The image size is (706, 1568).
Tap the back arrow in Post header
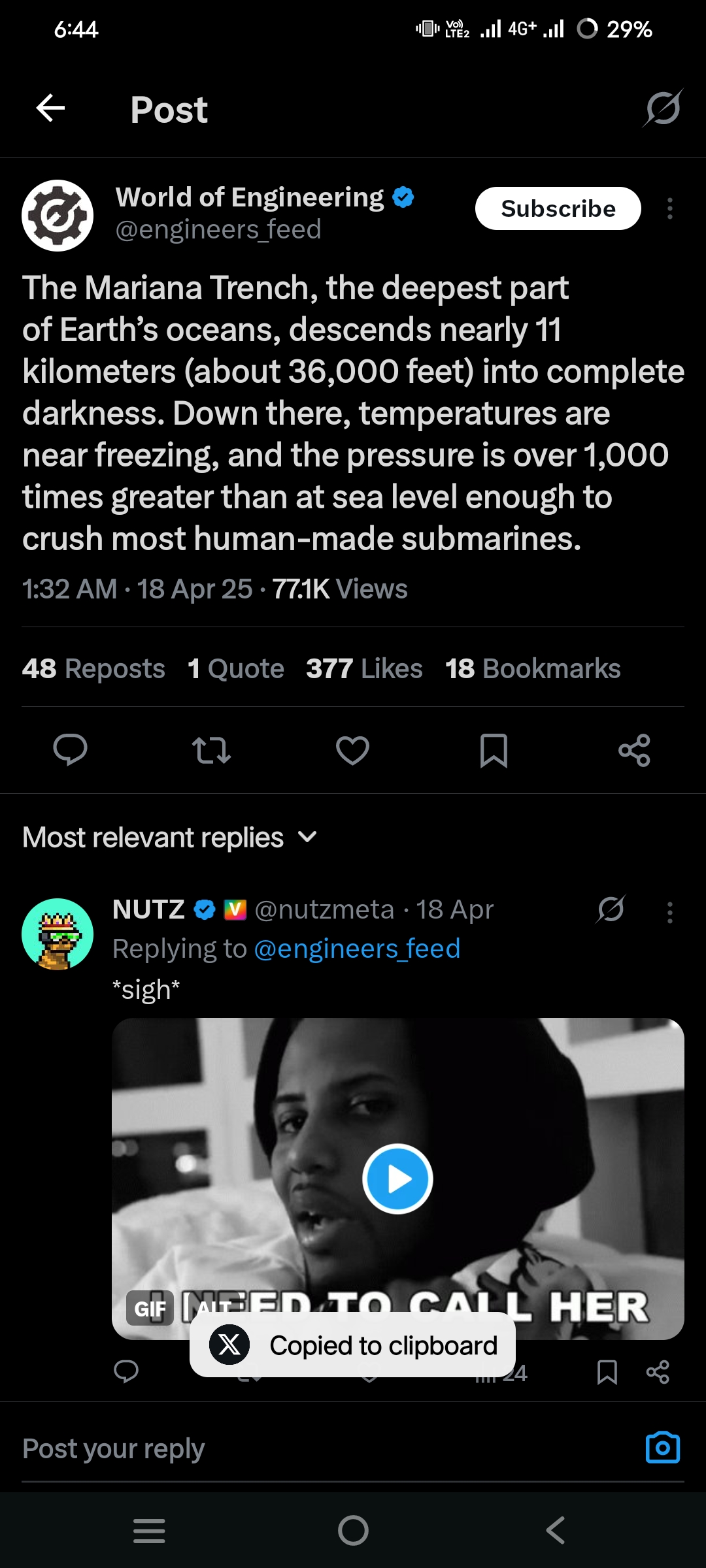tap(50, 108)
